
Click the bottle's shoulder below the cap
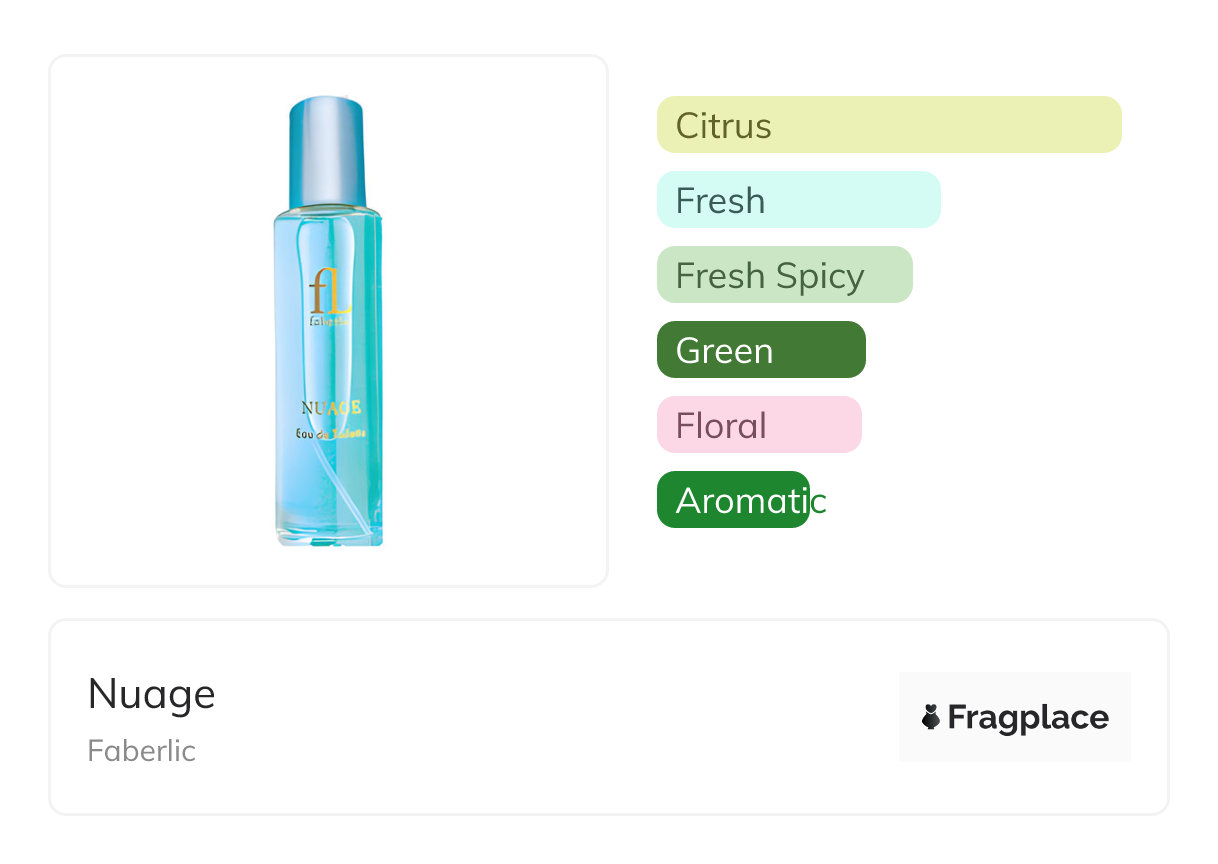click(x=327, y=213)
